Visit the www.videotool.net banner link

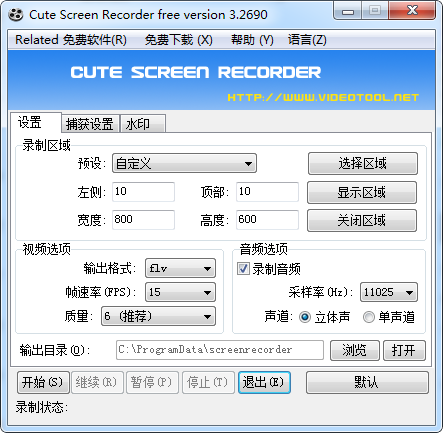click(323, 97)
